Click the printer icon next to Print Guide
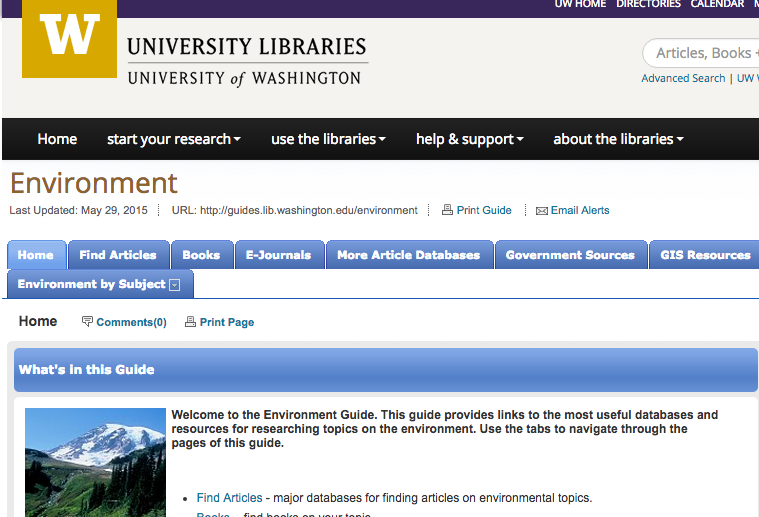Image resolution: width=759 pixels, height=517 pixels. click(447, 210)
